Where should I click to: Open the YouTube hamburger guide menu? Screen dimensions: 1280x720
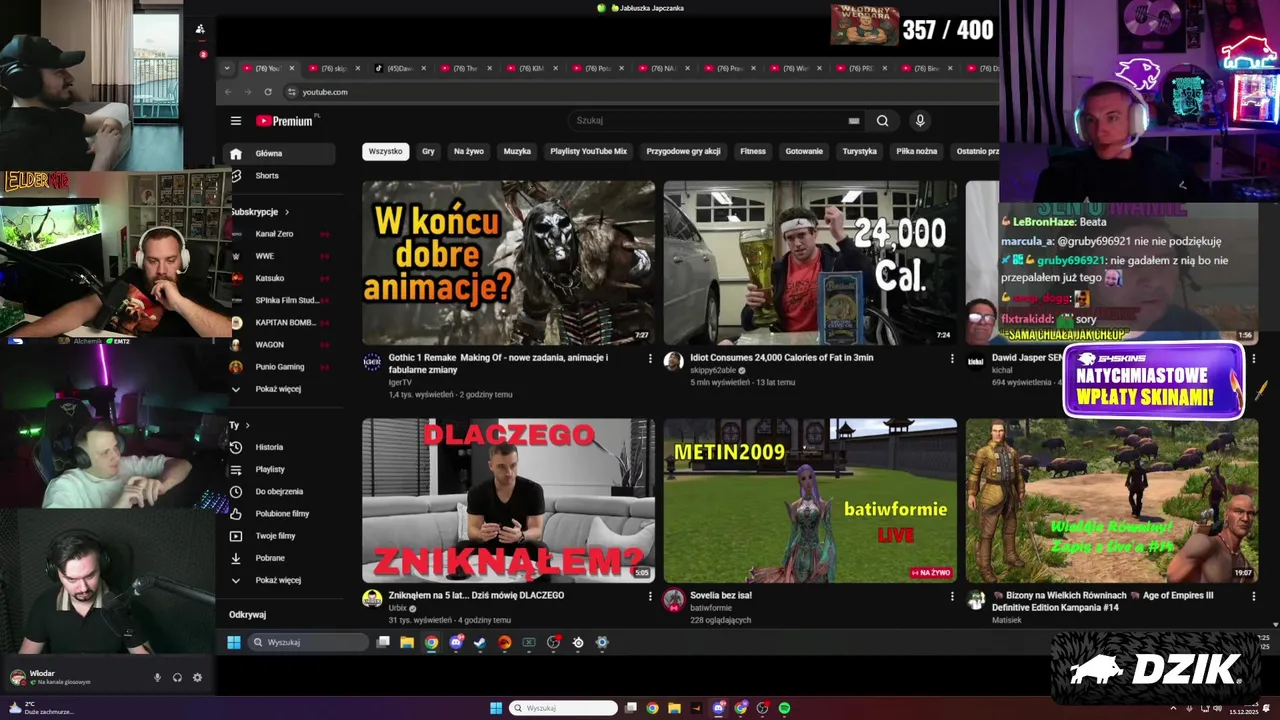tap(236, 121)
